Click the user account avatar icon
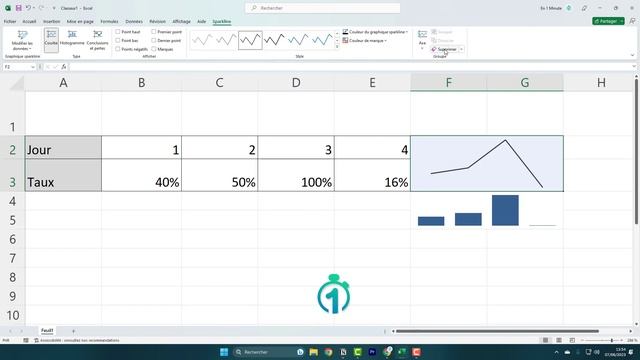Screen dimensions: 640x360 pyautogui.click(x=569, y=8)
